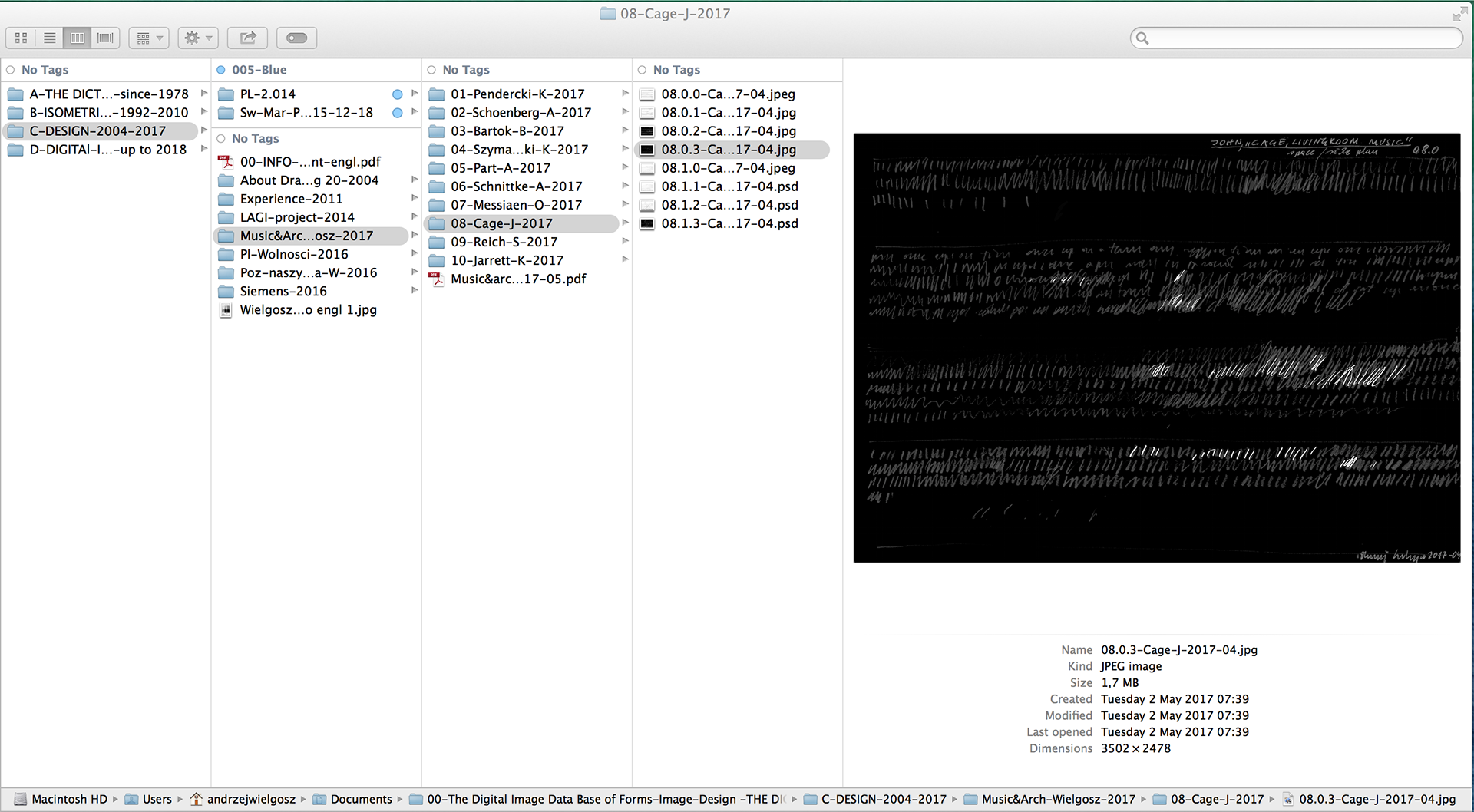1474x812 pixels.
Task: Switch to icon view in toolbar
Action: (21, 38)
